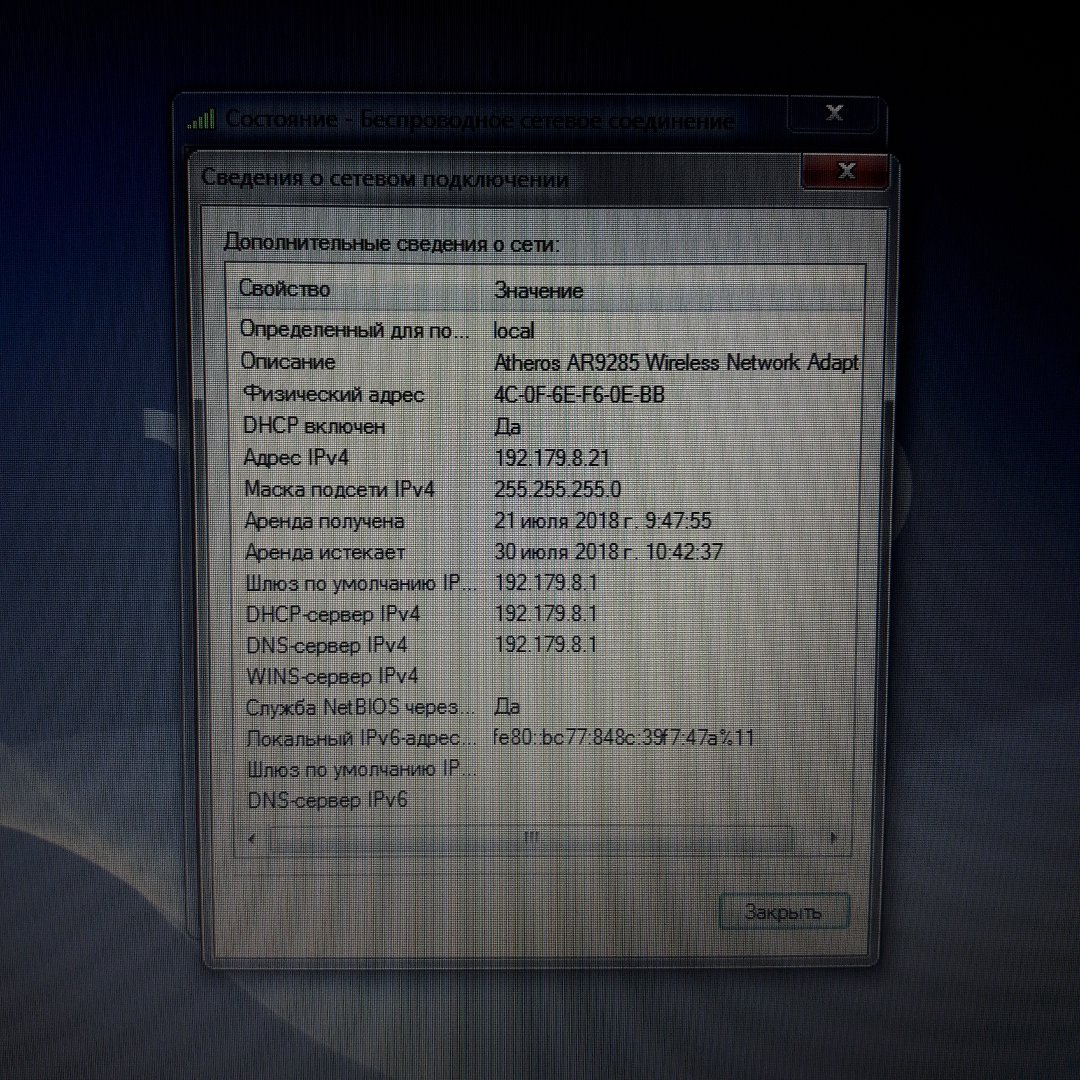This screenshot has width=1080, height=1080.
Task: Select the Описание row label
Action: [288, 362]
